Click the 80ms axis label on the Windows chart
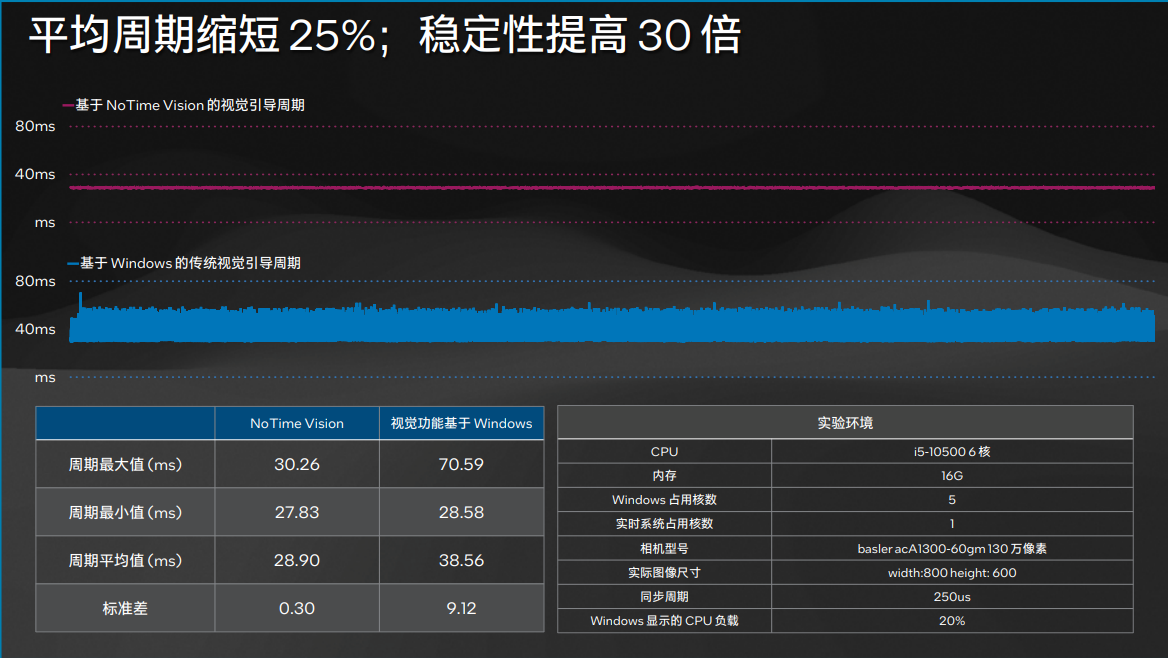 point(35,281)
